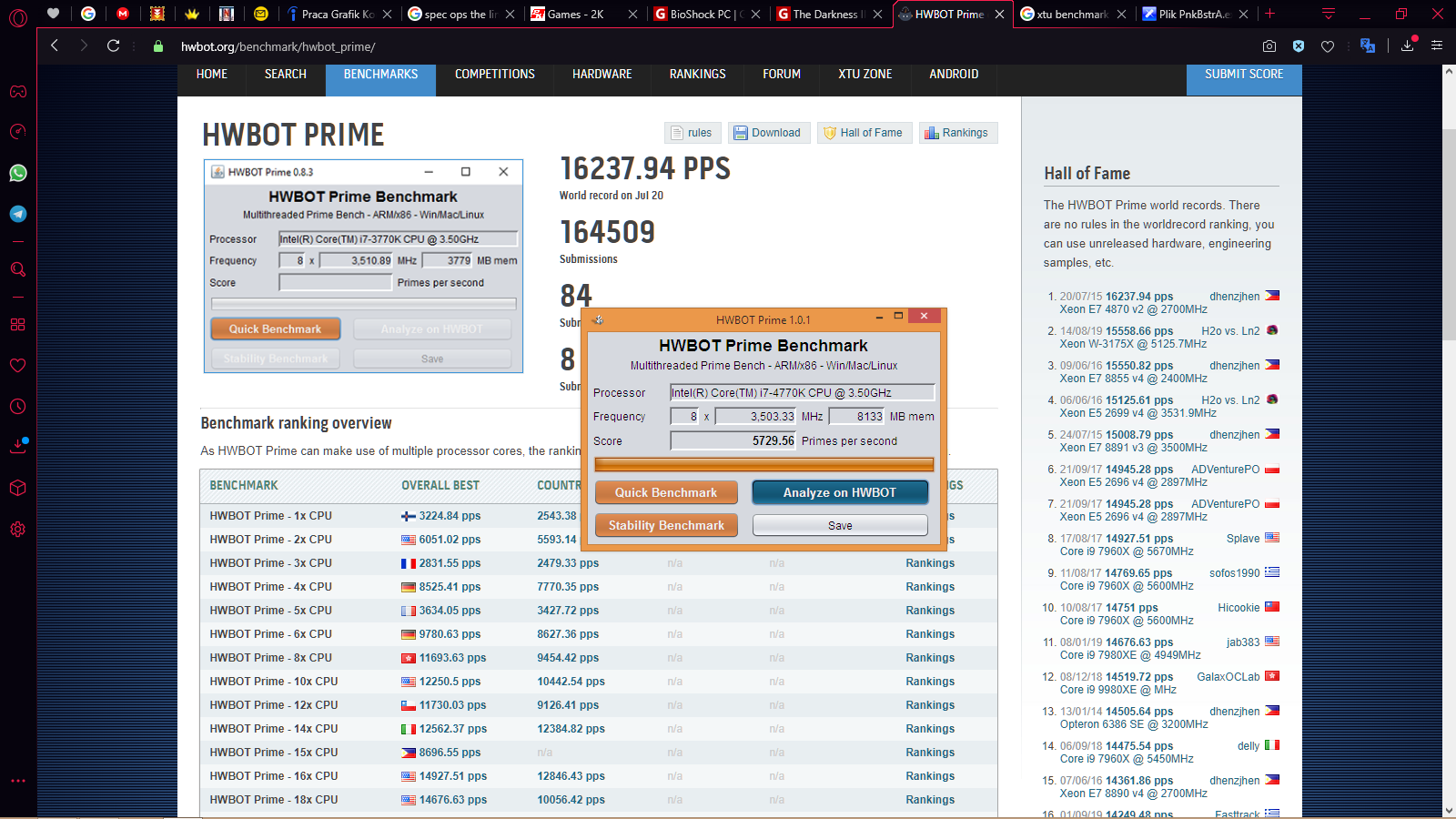Open SEARCH in site navigation
The image size is (1456, 819).
pyautogui.click(x=285, y=75)
